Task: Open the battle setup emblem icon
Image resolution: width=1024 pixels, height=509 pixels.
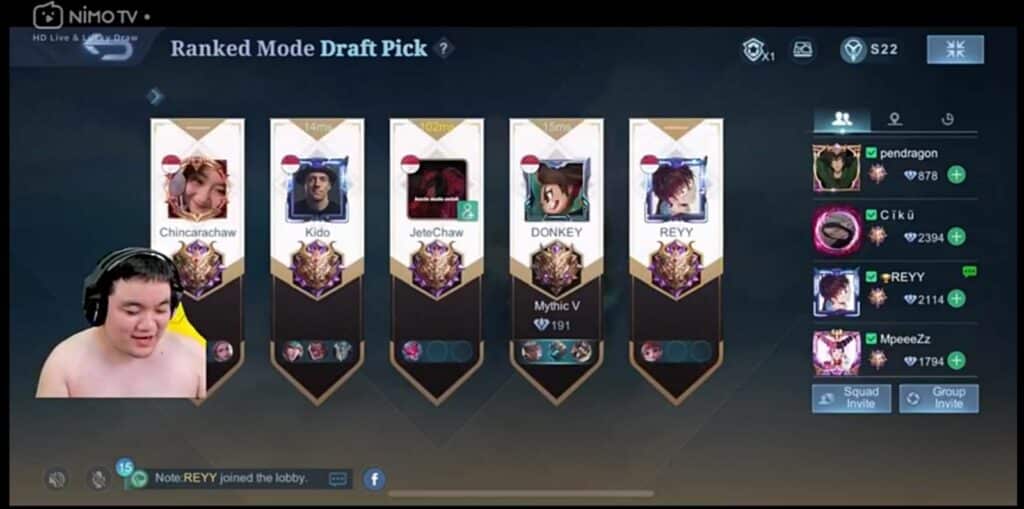Action: click(x=802, y=50)
